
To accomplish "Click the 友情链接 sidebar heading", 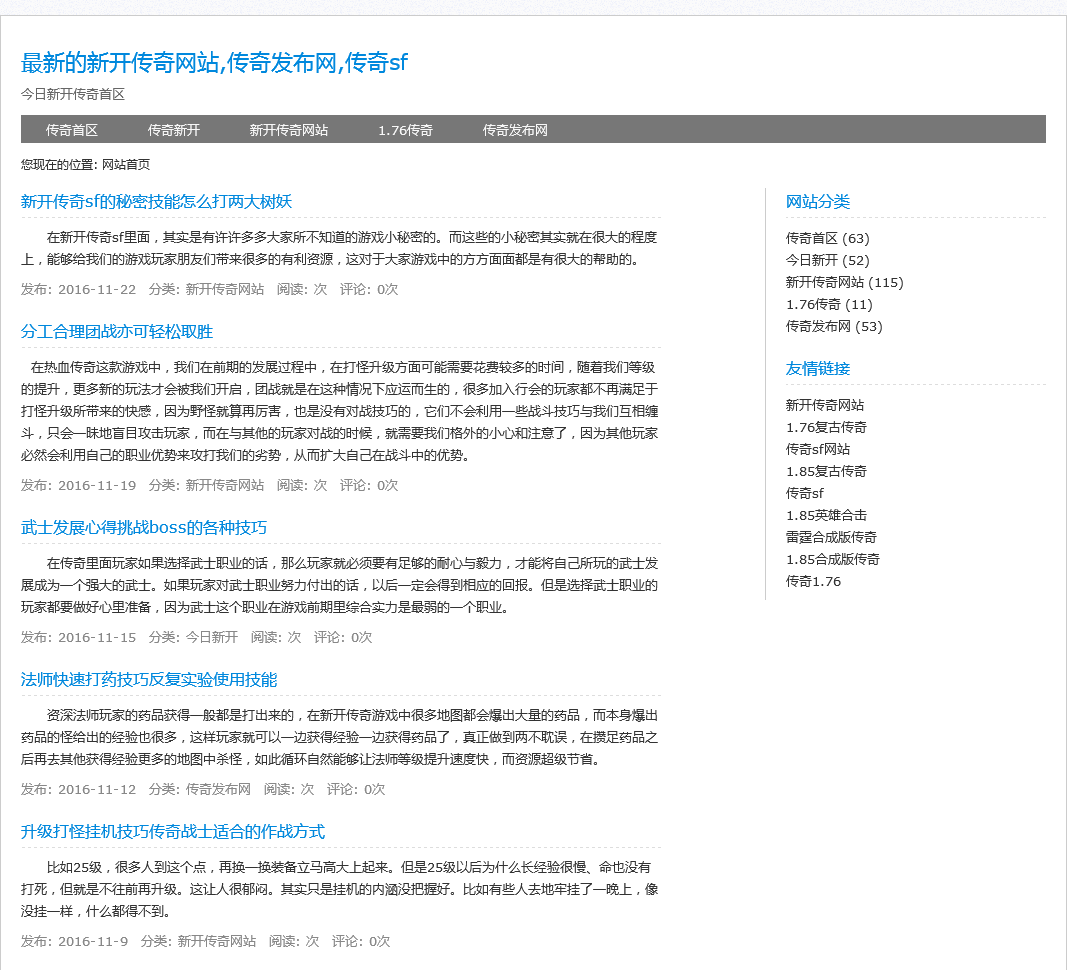I will point(818,368).
